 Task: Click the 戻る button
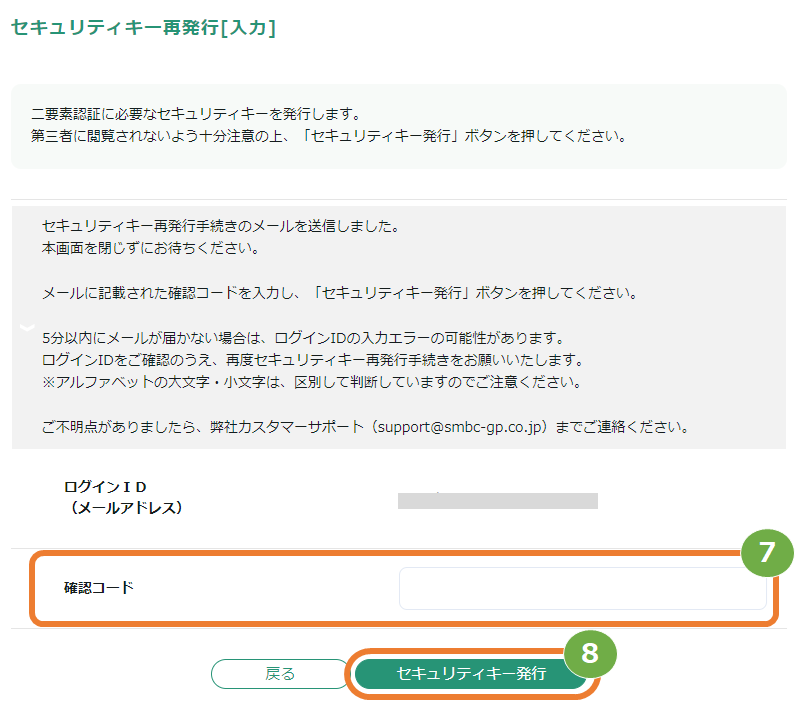pos(280,674)
